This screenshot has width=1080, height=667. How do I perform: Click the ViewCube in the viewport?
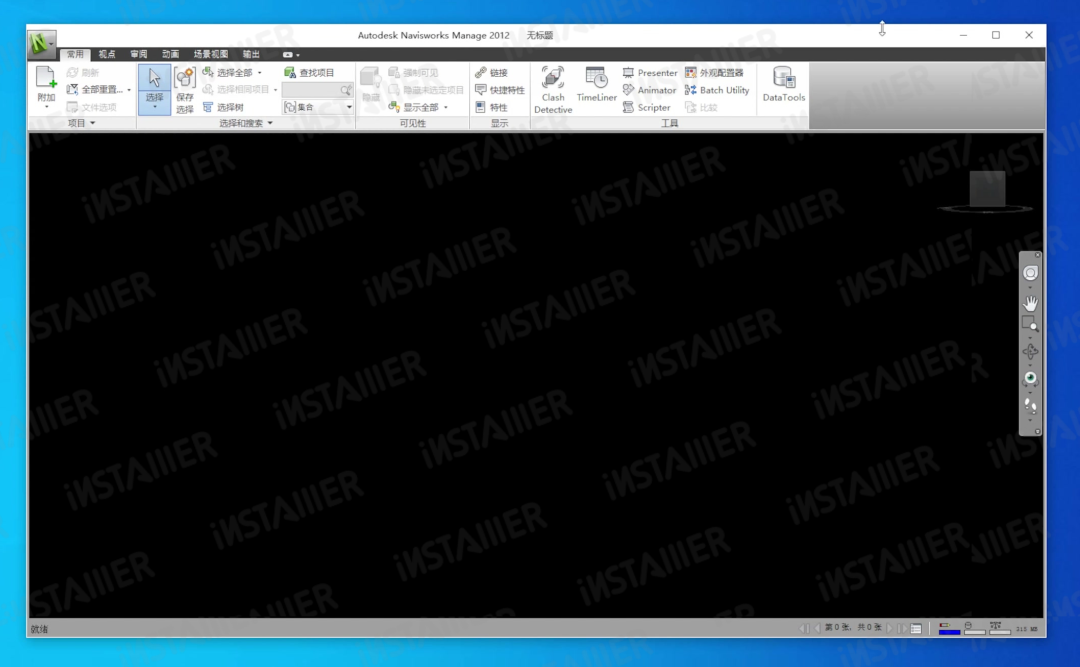(987, 189)
